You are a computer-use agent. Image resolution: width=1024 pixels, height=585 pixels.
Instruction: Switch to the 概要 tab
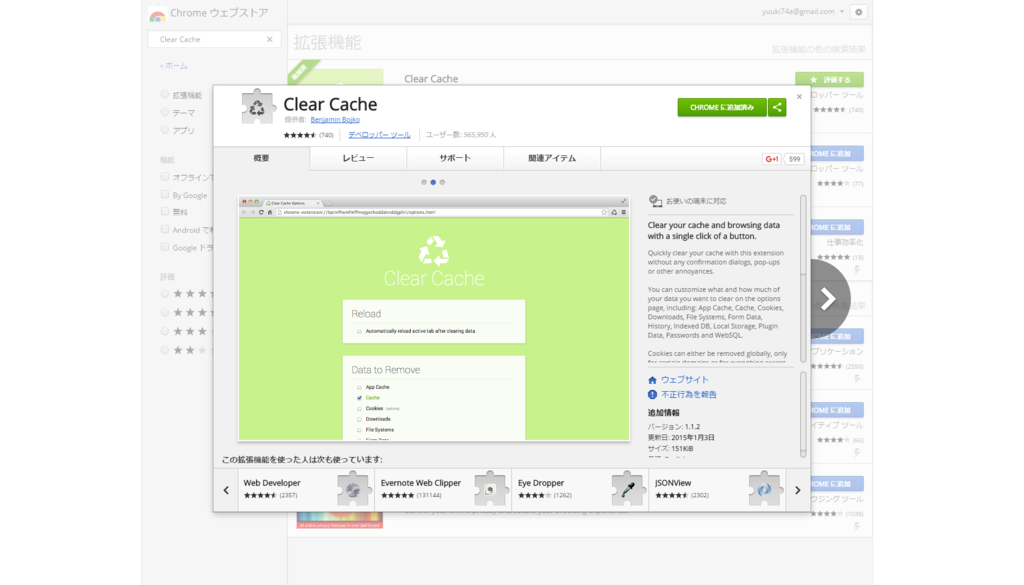[x=261, y=159]
